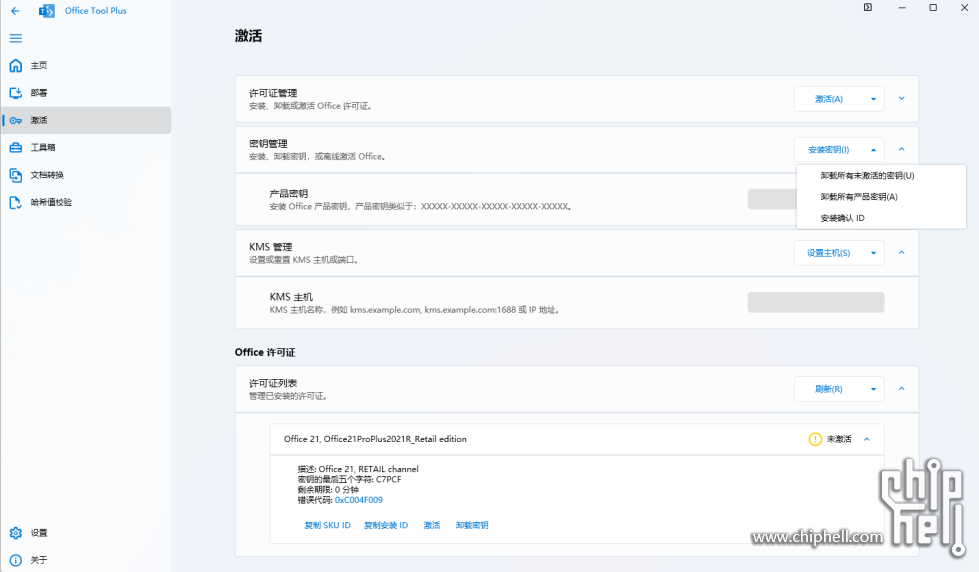Choose 安装确认 ID menu entry
This screenshot has width=979, height=572.
coord(881,218)
